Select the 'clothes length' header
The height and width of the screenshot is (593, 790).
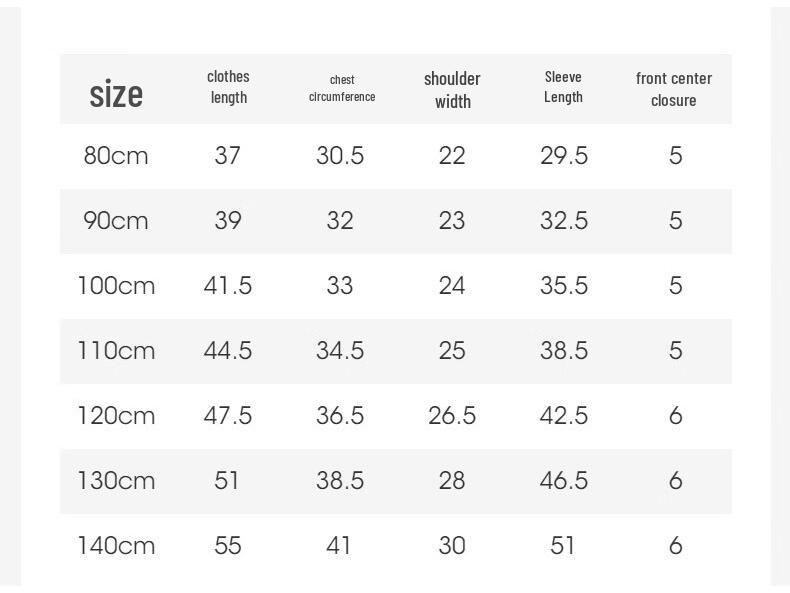[228, 87]
